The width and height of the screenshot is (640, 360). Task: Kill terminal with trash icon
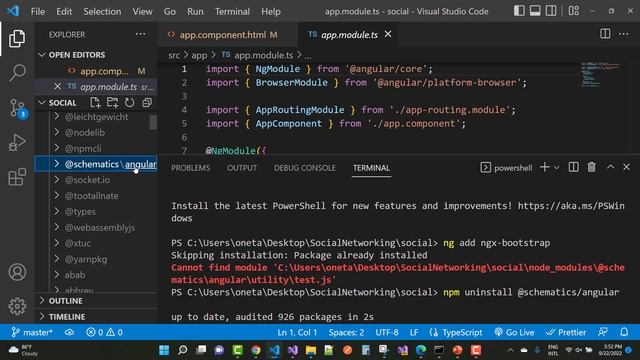[591, 167]
